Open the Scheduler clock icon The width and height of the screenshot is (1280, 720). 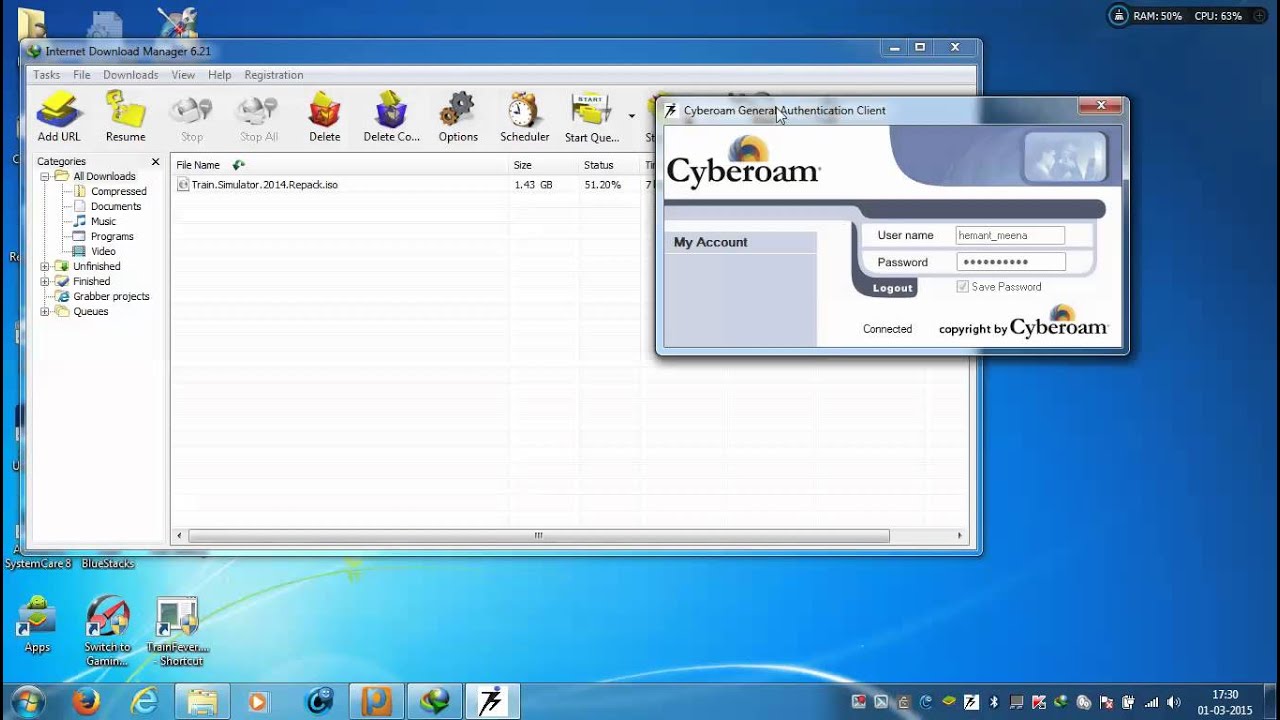coord(524,117)
